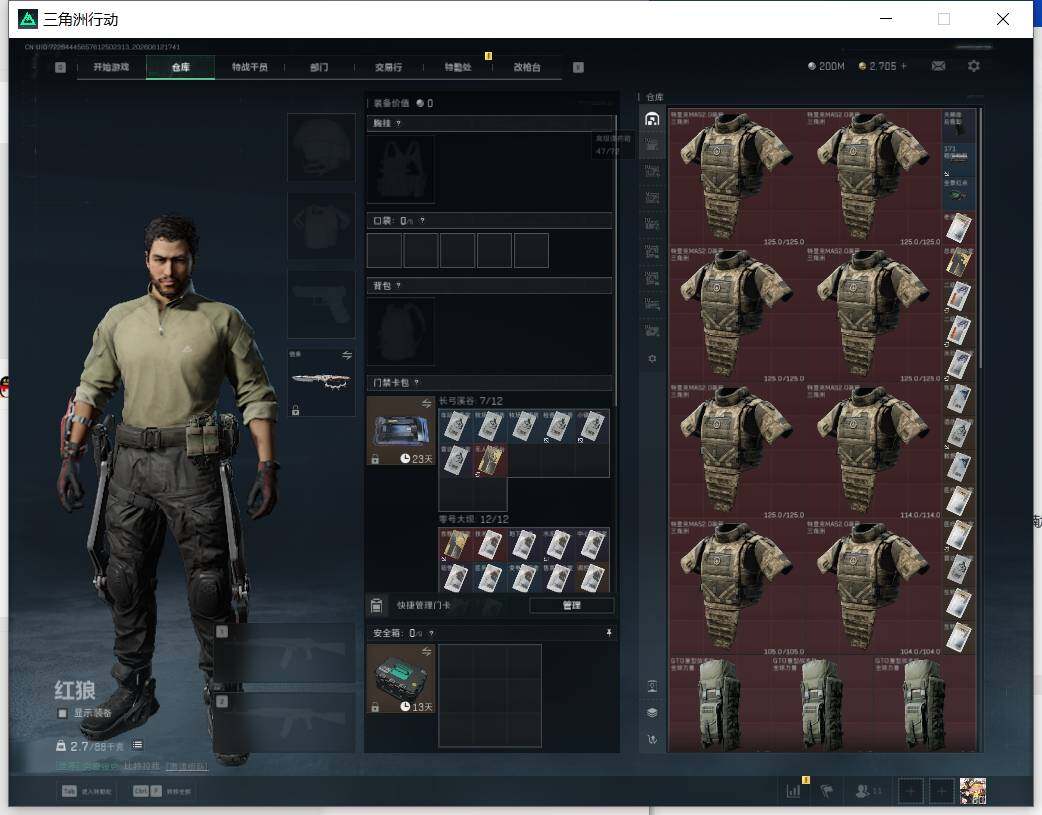Image resolution: width=1042 pixels, height=815 pixels.
Task: Click the Tab hint for 进入详情
Action: (x=87, y=791)
